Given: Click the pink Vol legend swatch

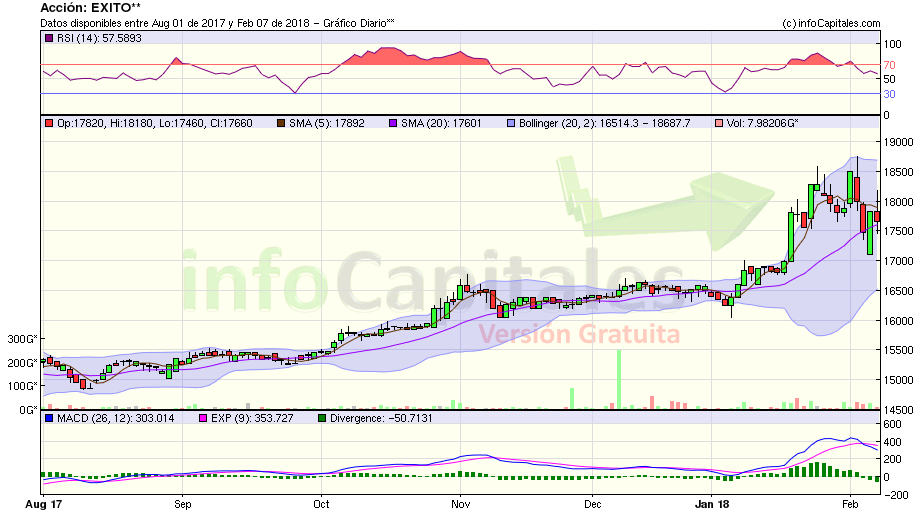Looking at the screenshot, I should tap(719, 123).
